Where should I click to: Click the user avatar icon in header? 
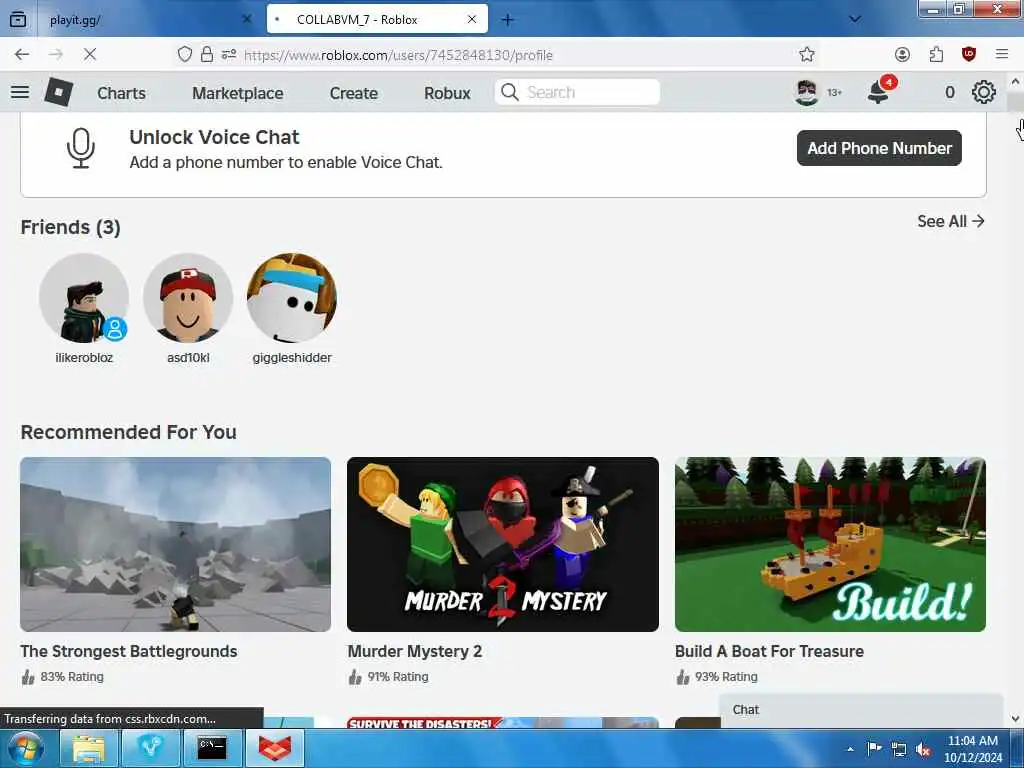807,92
